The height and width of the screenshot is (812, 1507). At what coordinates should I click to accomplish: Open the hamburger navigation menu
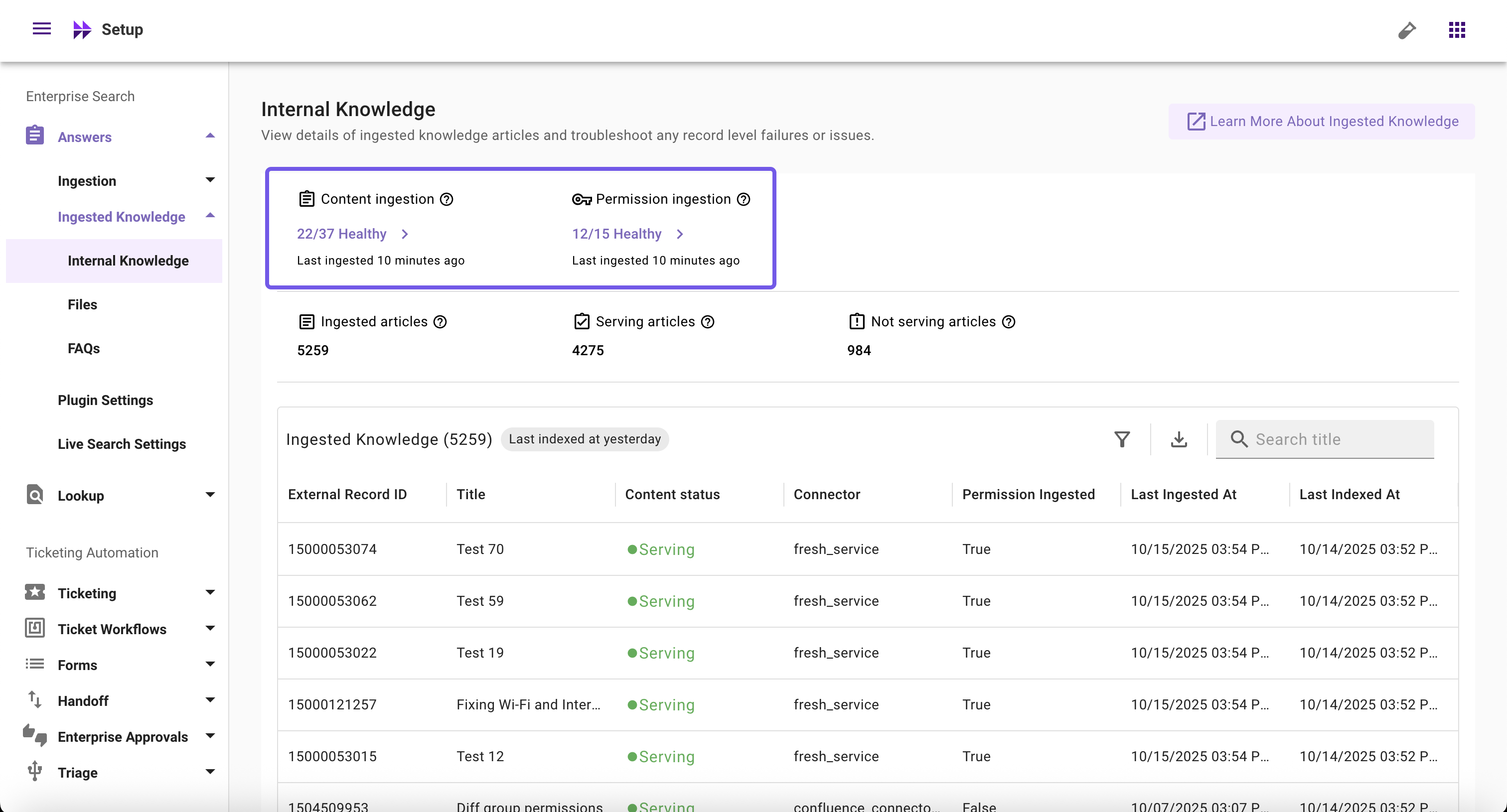coord(41,29)
